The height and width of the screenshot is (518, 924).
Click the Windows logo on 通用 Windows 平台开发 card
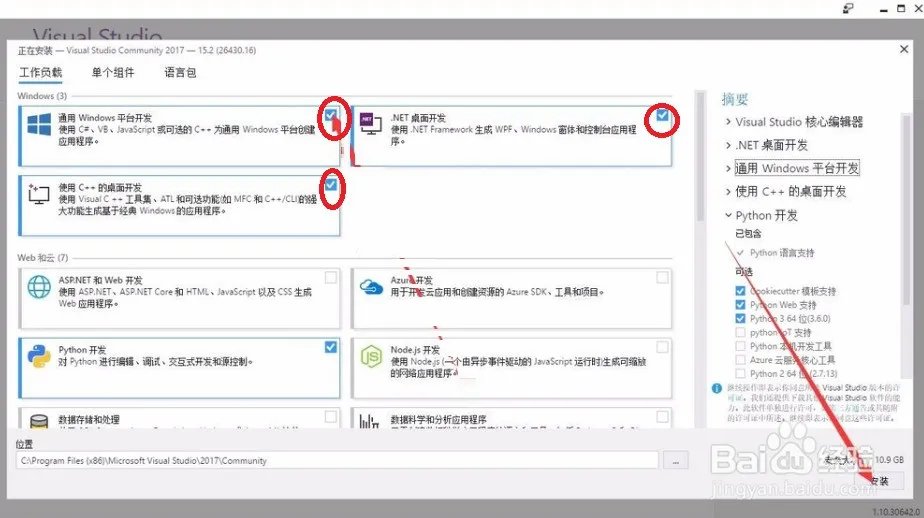tap(39, 124)
